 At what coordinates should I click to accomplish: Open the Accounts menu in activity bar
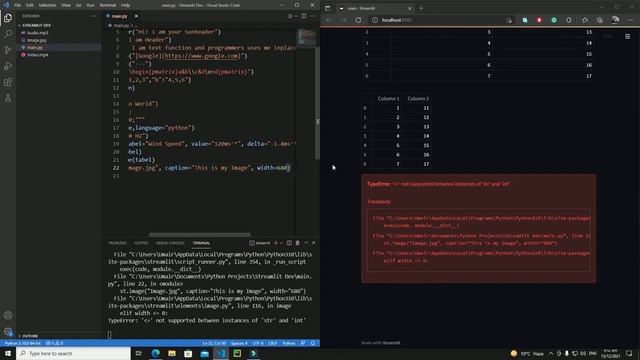[8, 315]
